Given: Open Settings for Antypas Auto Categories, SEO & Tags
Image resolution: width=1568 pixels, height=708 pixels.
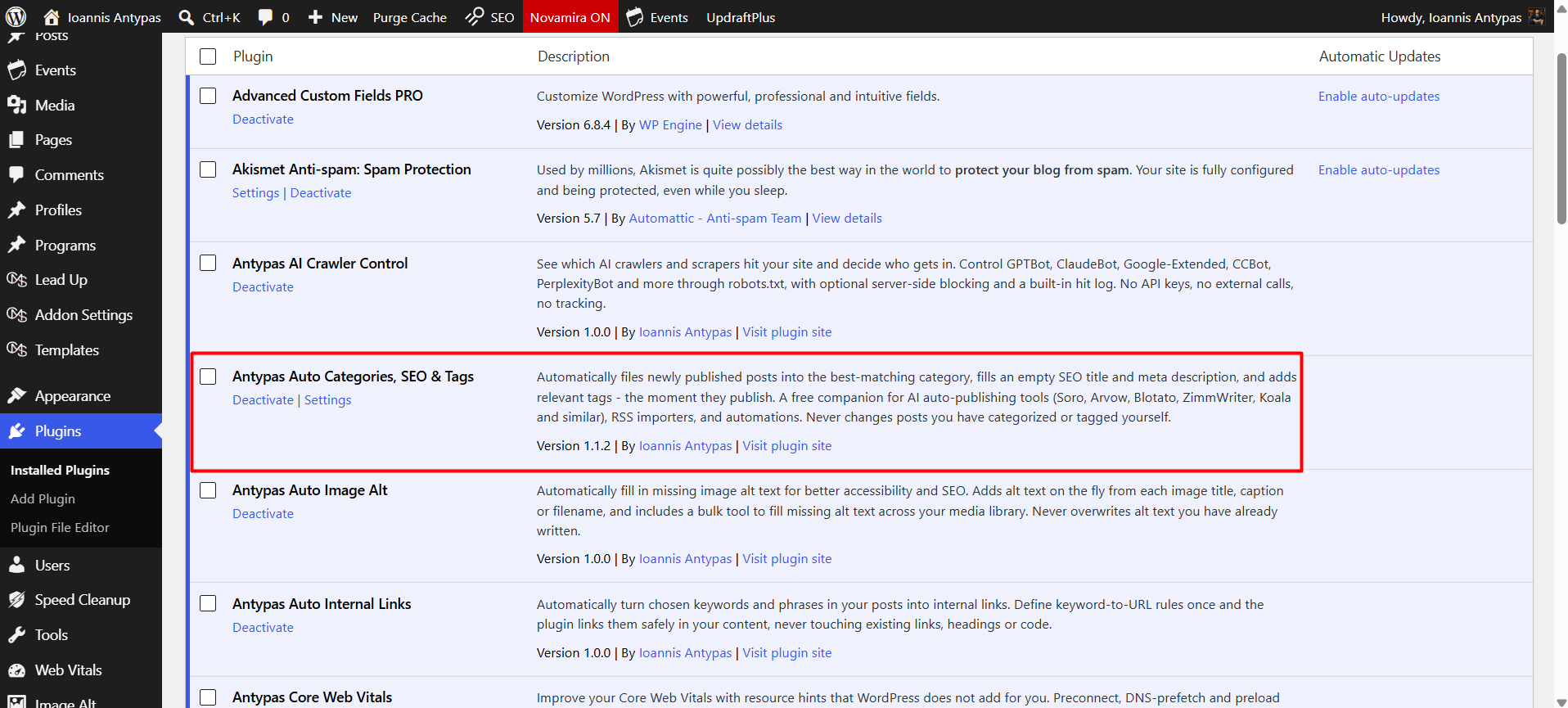Looking at the screenshot, I should tap(327, 400).
